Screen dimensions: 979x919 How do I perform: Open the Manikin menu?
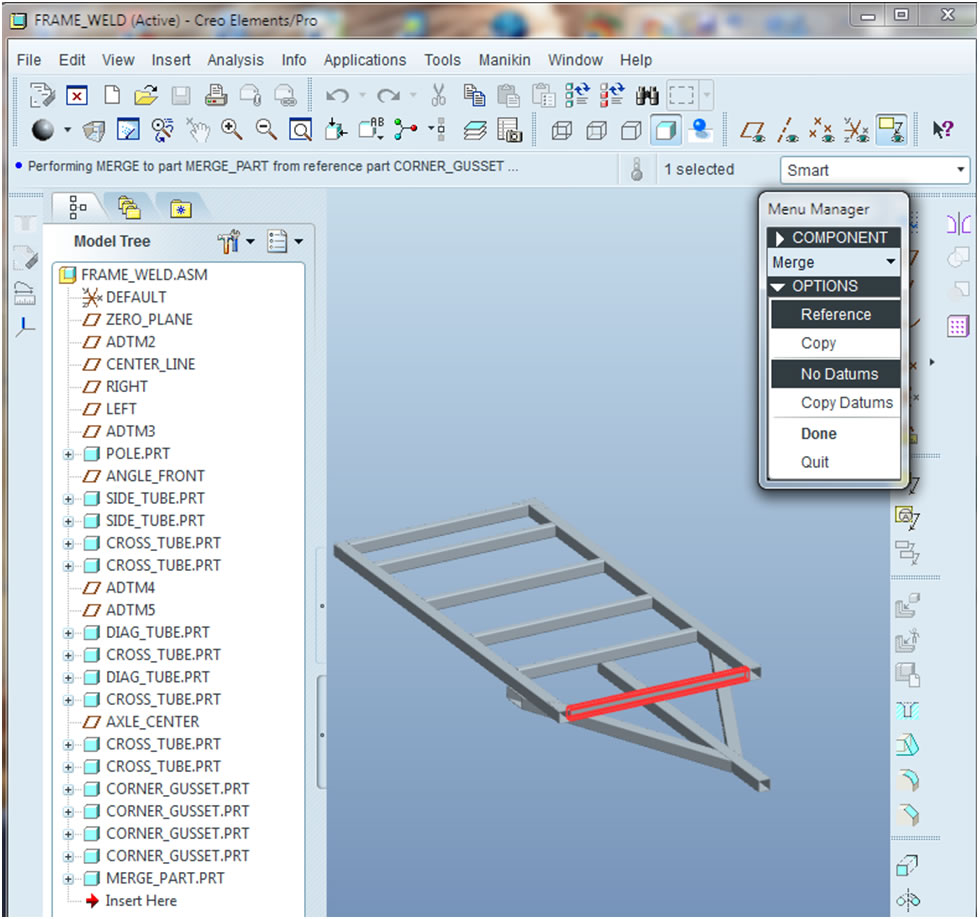click(x=505, y=60)
